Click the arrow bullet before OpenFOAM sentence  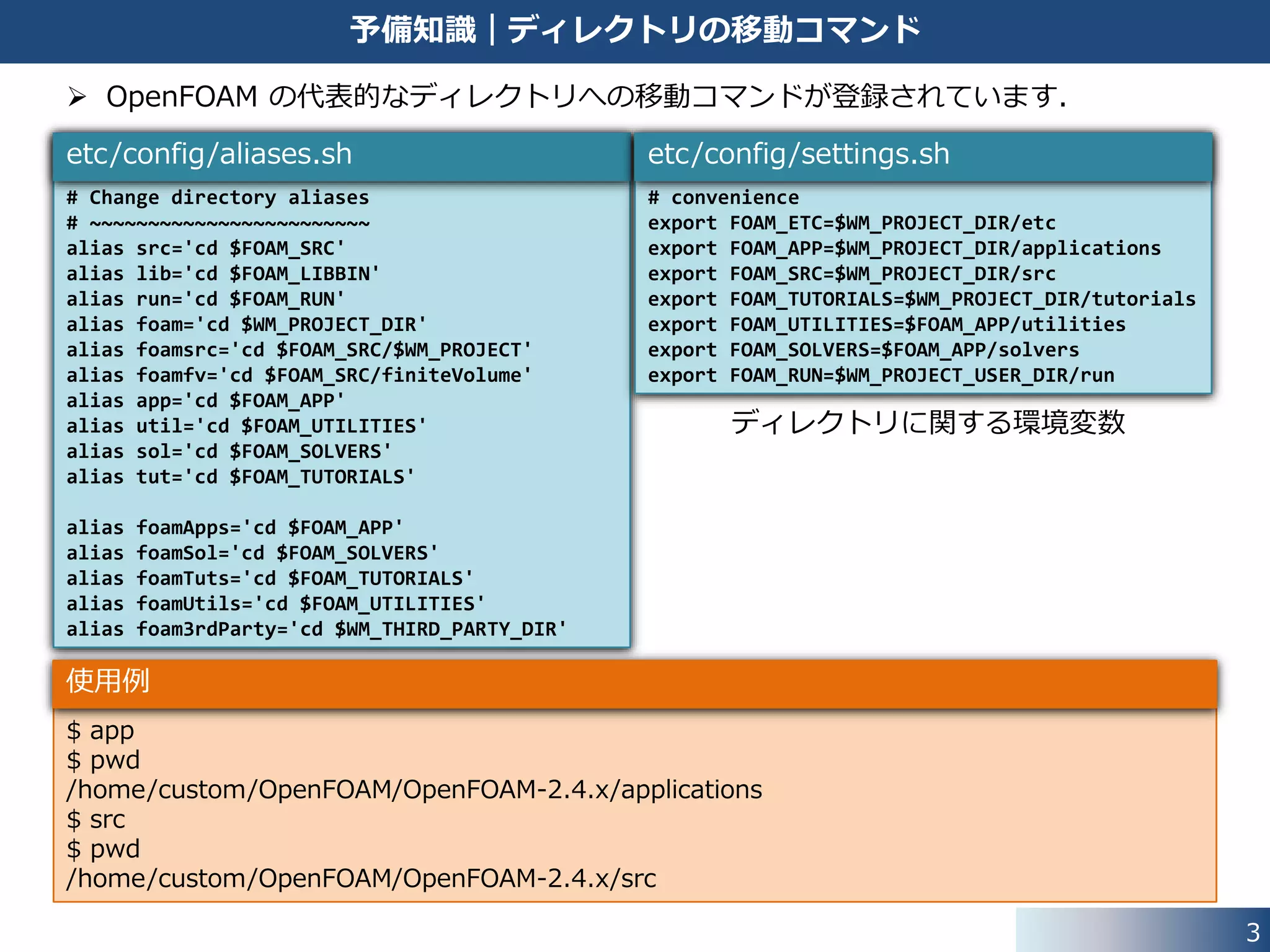77,97
